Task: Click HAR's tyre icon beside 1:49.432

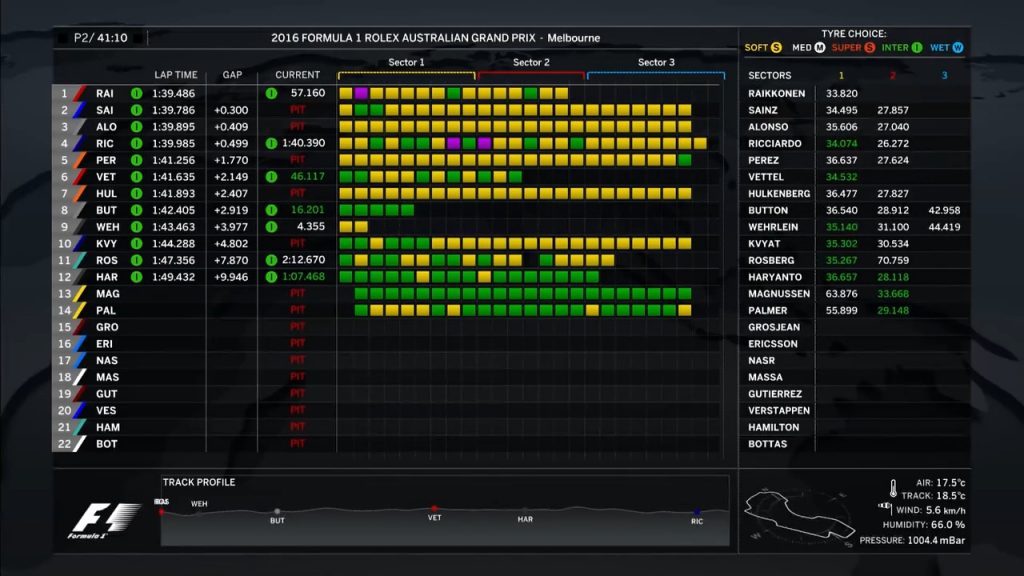Action: [x=136, y=277]
